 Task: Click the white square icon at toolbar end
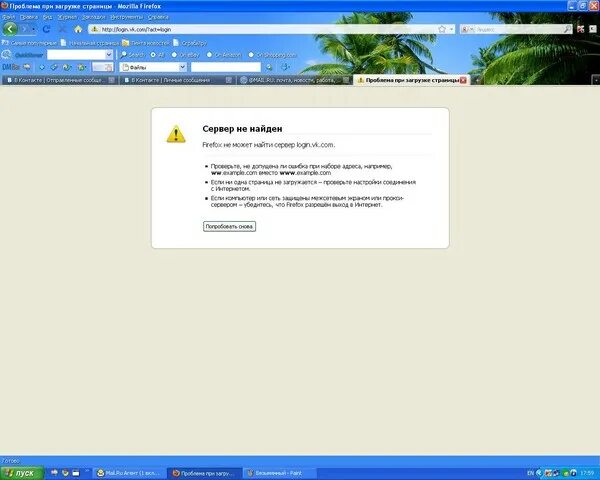(593, 29)
